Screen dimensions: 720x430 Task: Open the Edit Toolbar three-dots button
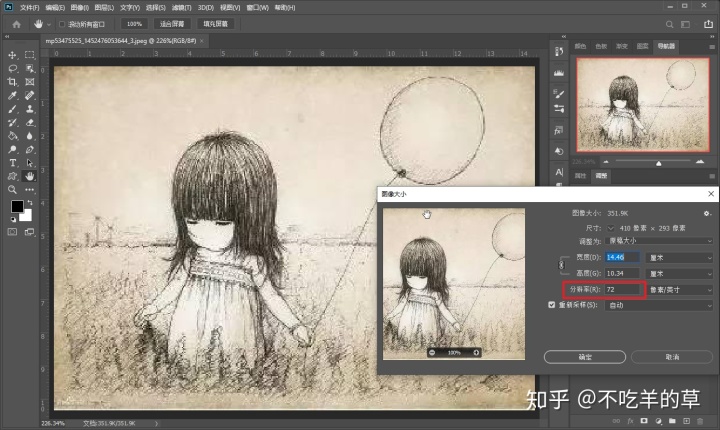point(30,189)
